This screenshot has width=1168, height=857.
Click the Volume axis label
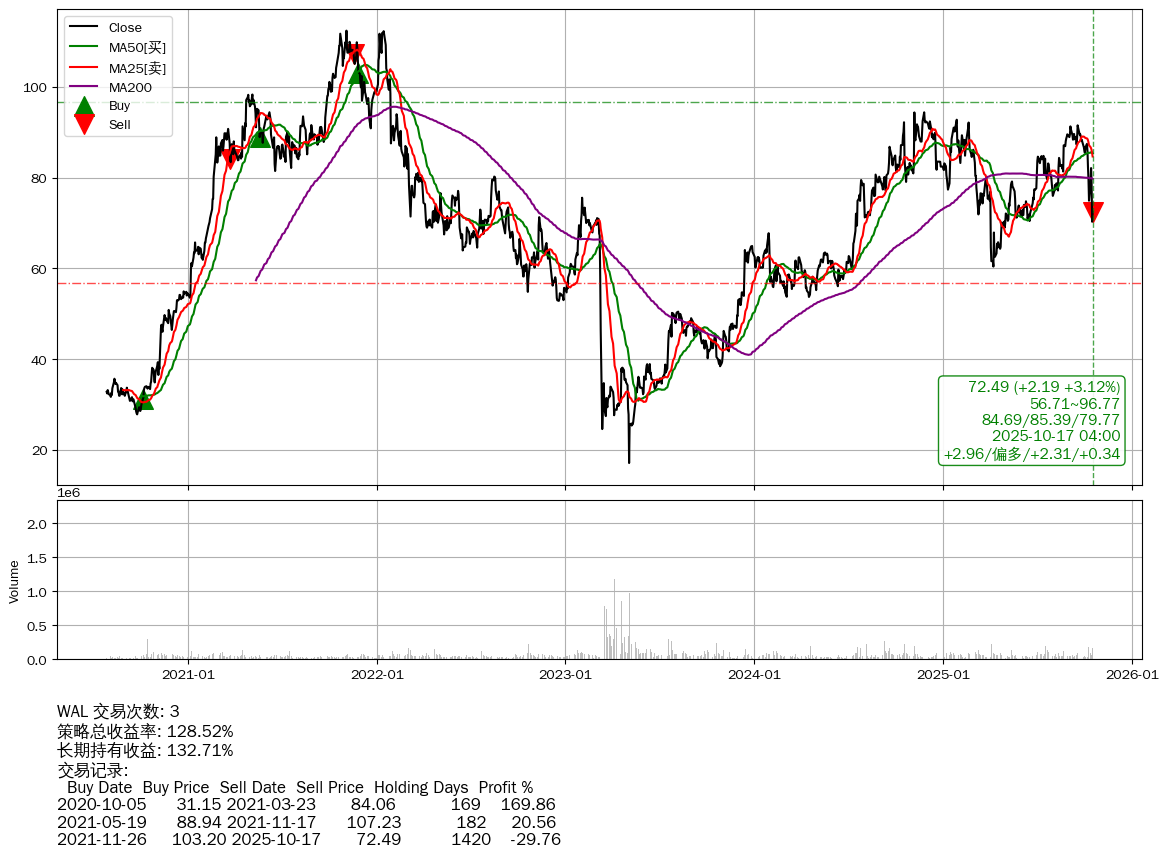[14, 581]
